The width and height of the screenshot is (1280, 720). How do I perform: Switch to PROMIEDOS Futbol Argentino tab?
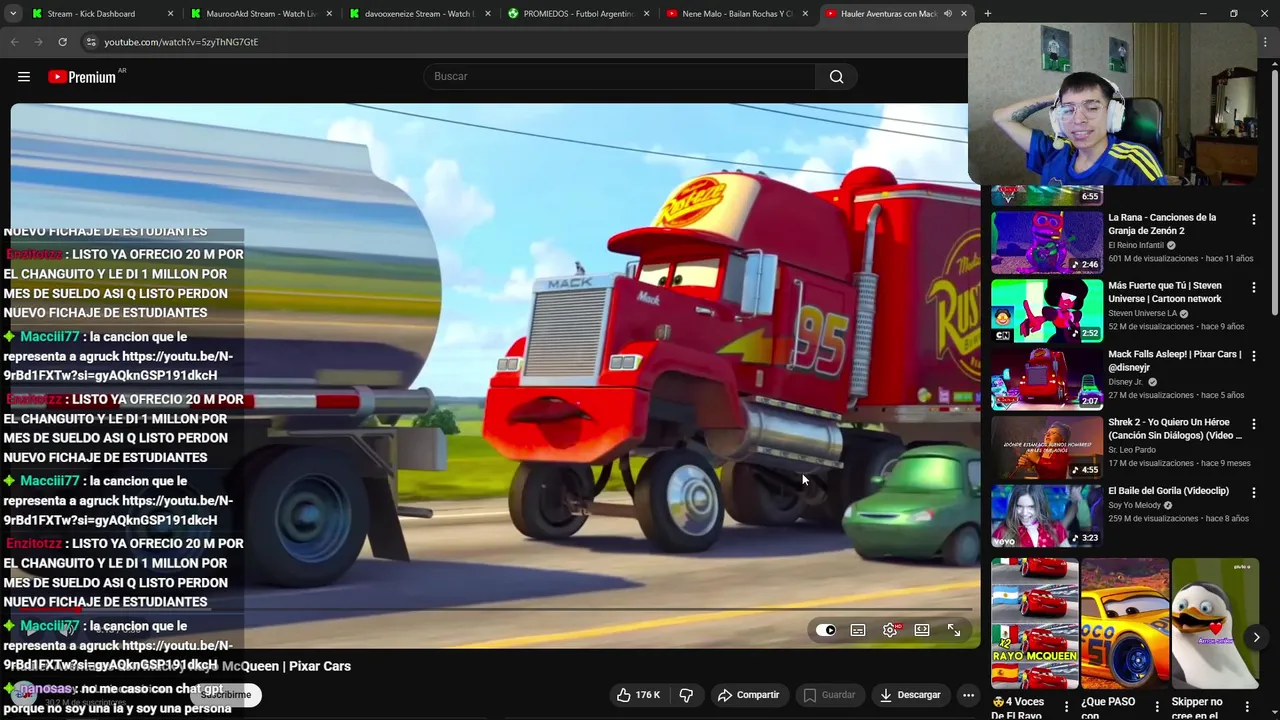pos(577,14)
